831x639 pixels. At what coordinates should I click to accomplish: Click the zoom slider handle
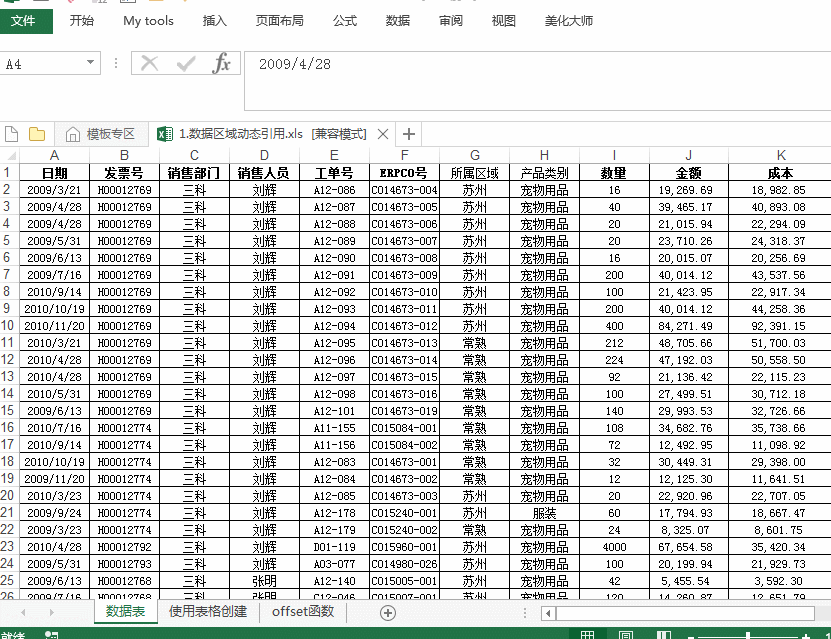point(748,635)
